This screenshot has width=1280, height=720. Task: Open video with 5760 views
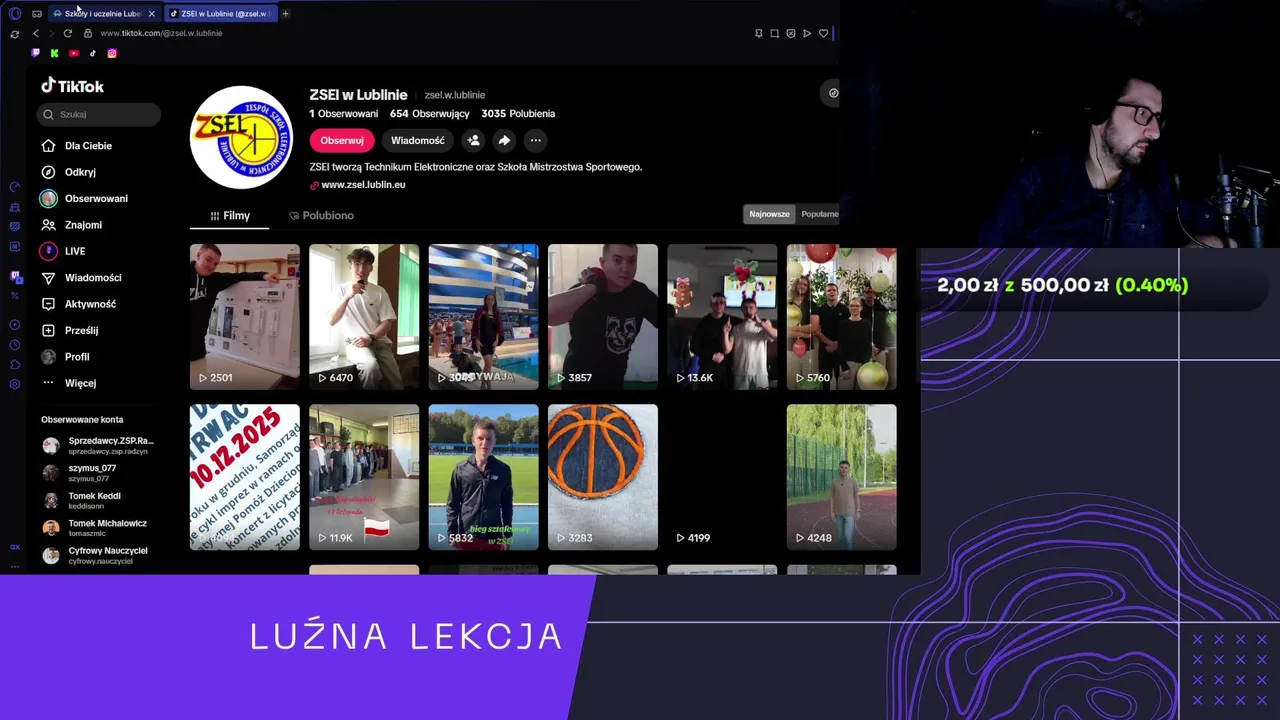click(842, 317)
